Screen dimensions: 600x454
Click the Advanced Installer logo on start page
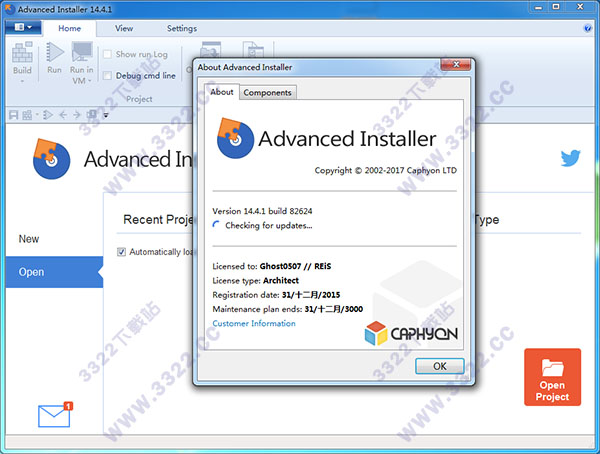coord(51,159)
